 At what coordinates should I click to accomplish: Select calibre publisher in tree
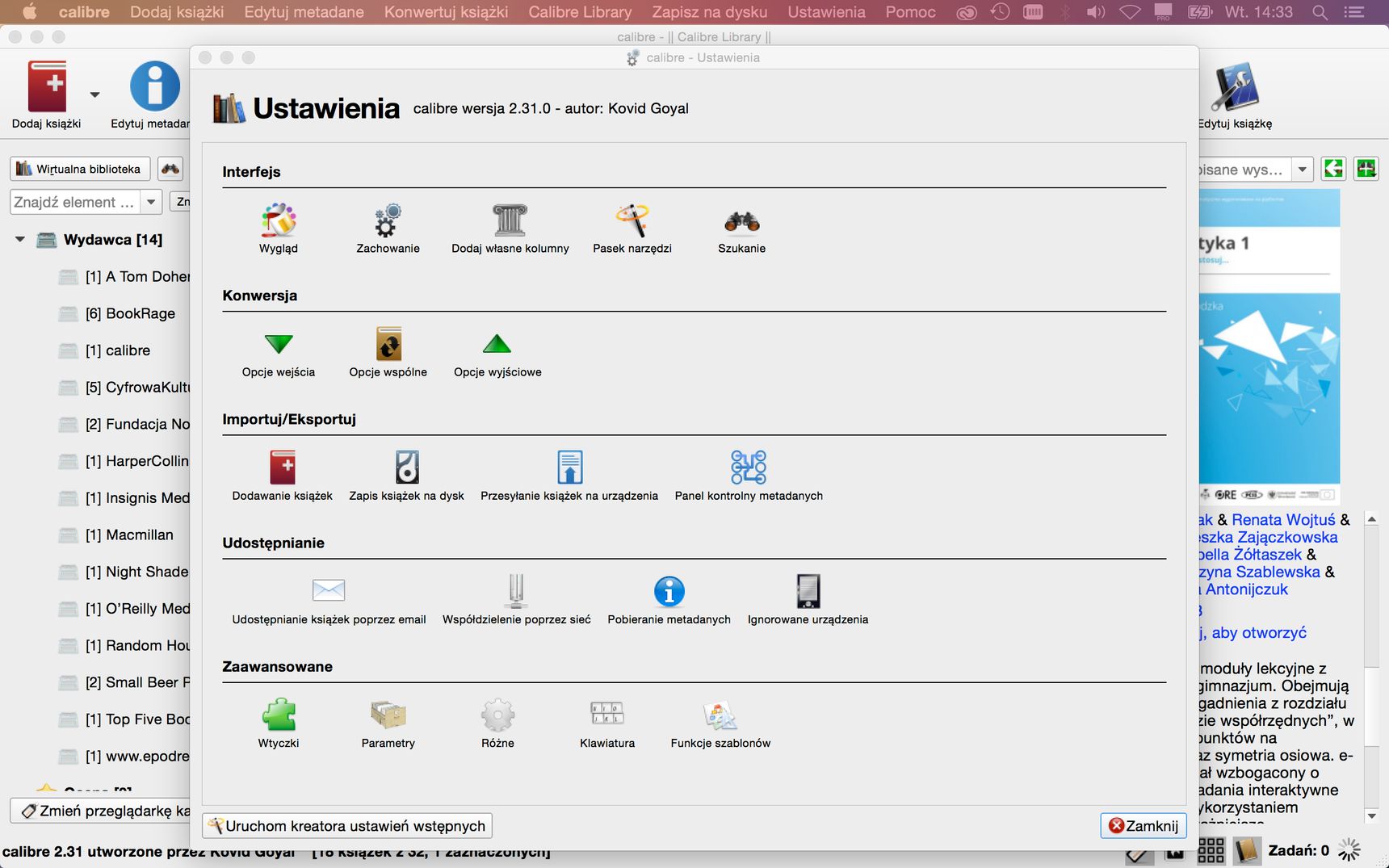[x=117, y=350]
